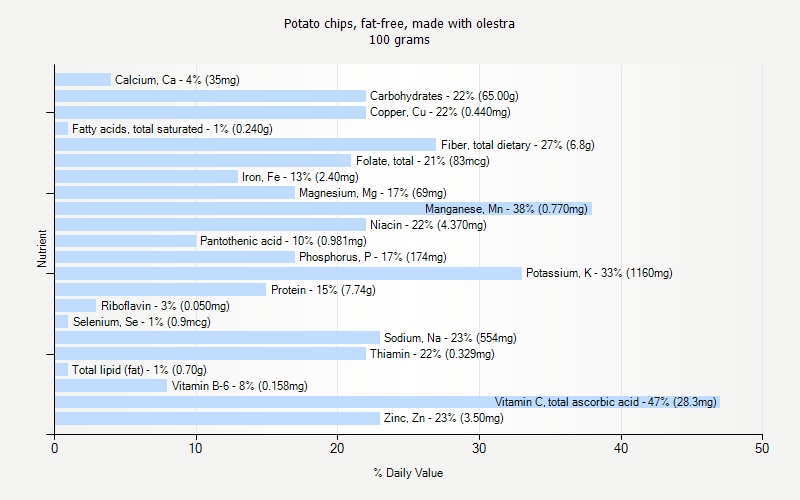Click the Vitamin C bar label

click(x=605, y=402)
